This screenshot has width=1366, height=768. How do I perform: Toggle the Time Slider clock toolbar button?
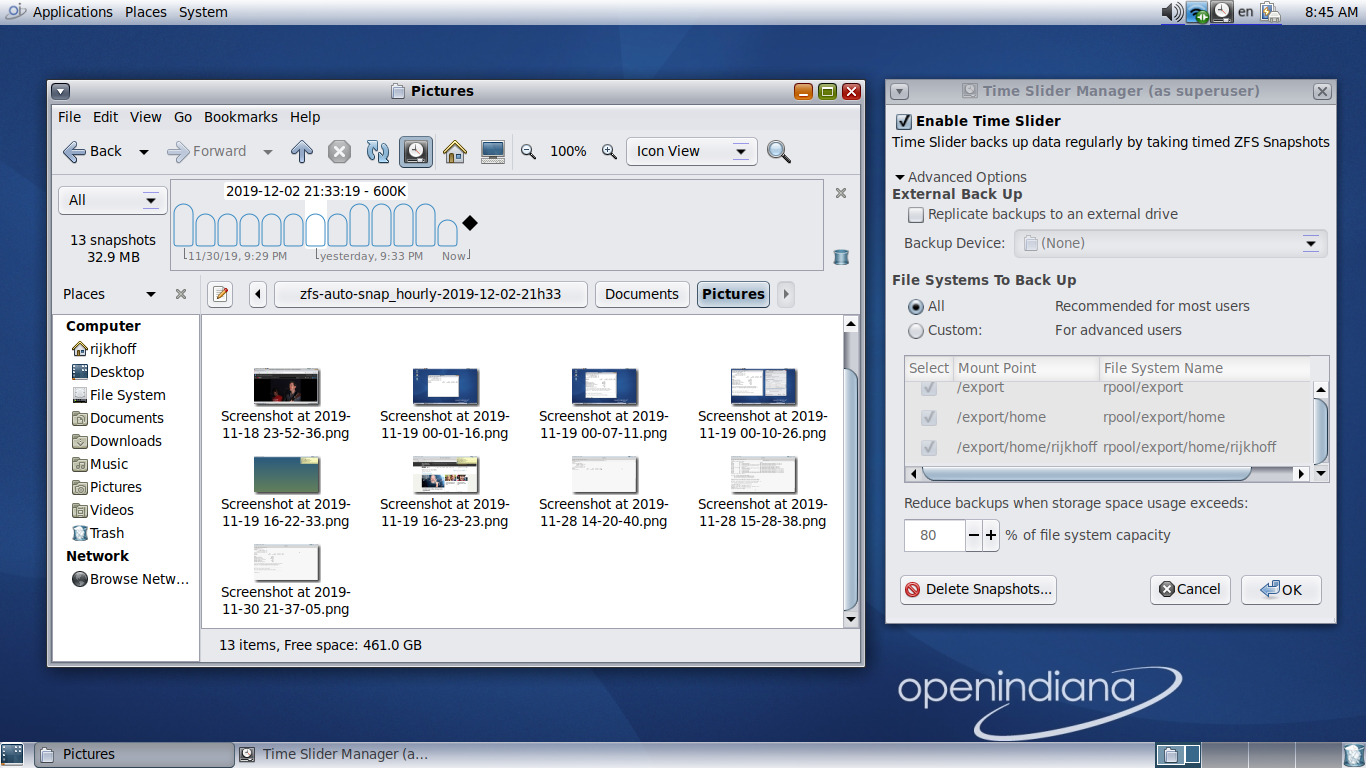coord(416,151)
